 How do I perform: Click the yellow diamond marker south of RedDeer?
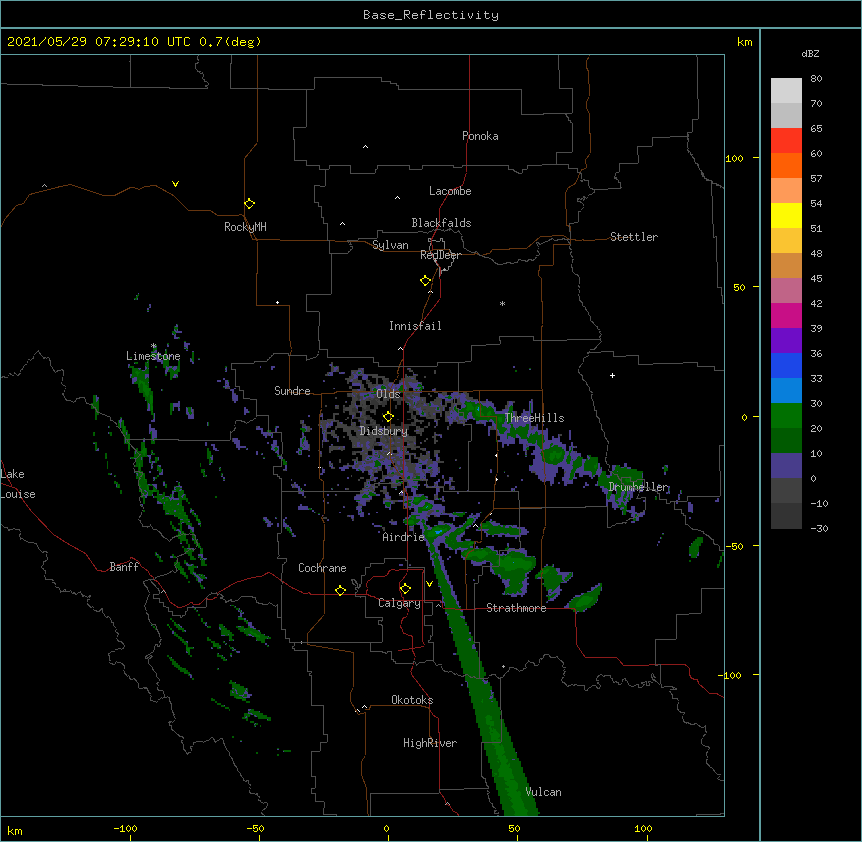[x=426, y=281]
